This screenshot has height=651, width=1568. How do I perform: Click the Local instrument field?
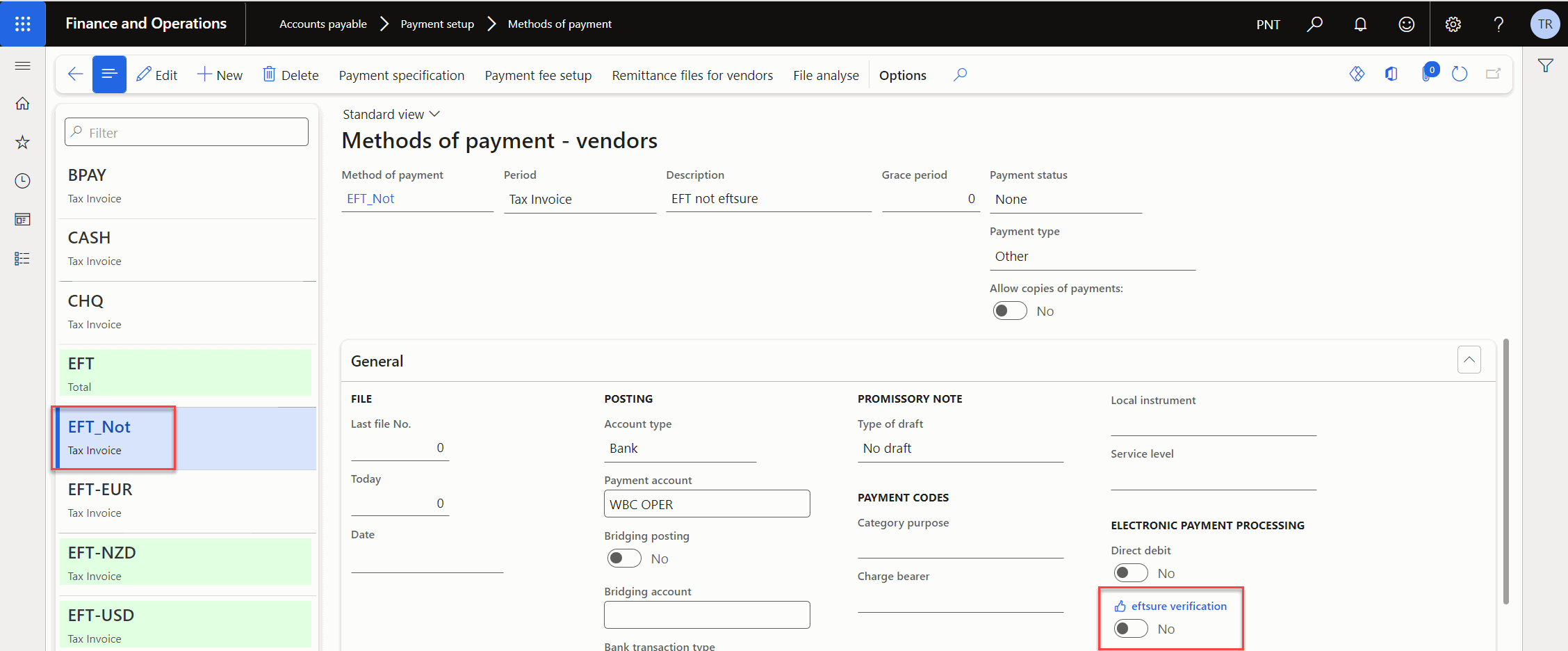tap(1214, 423)
